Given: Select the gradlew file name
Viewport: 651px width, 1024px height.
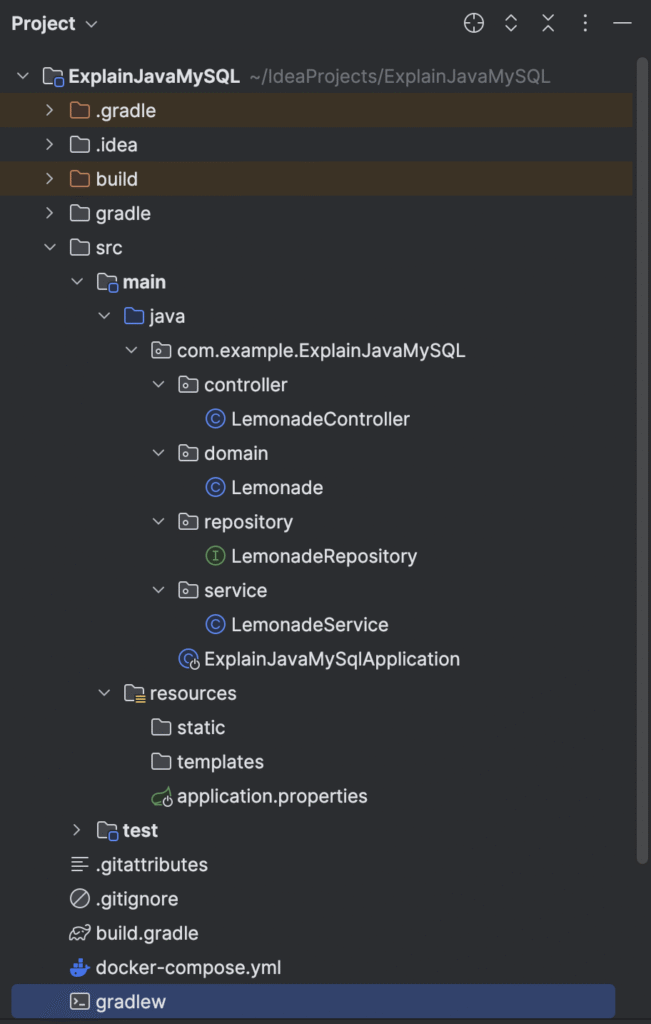Looking at the screenshot, I should coord(131,1002).
